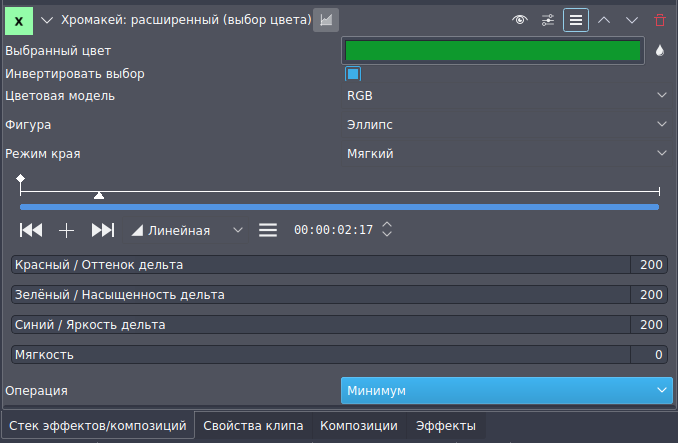Collapse the Хромакей effect with chevron
Screen dimensions: 678x443
[46, 19]
